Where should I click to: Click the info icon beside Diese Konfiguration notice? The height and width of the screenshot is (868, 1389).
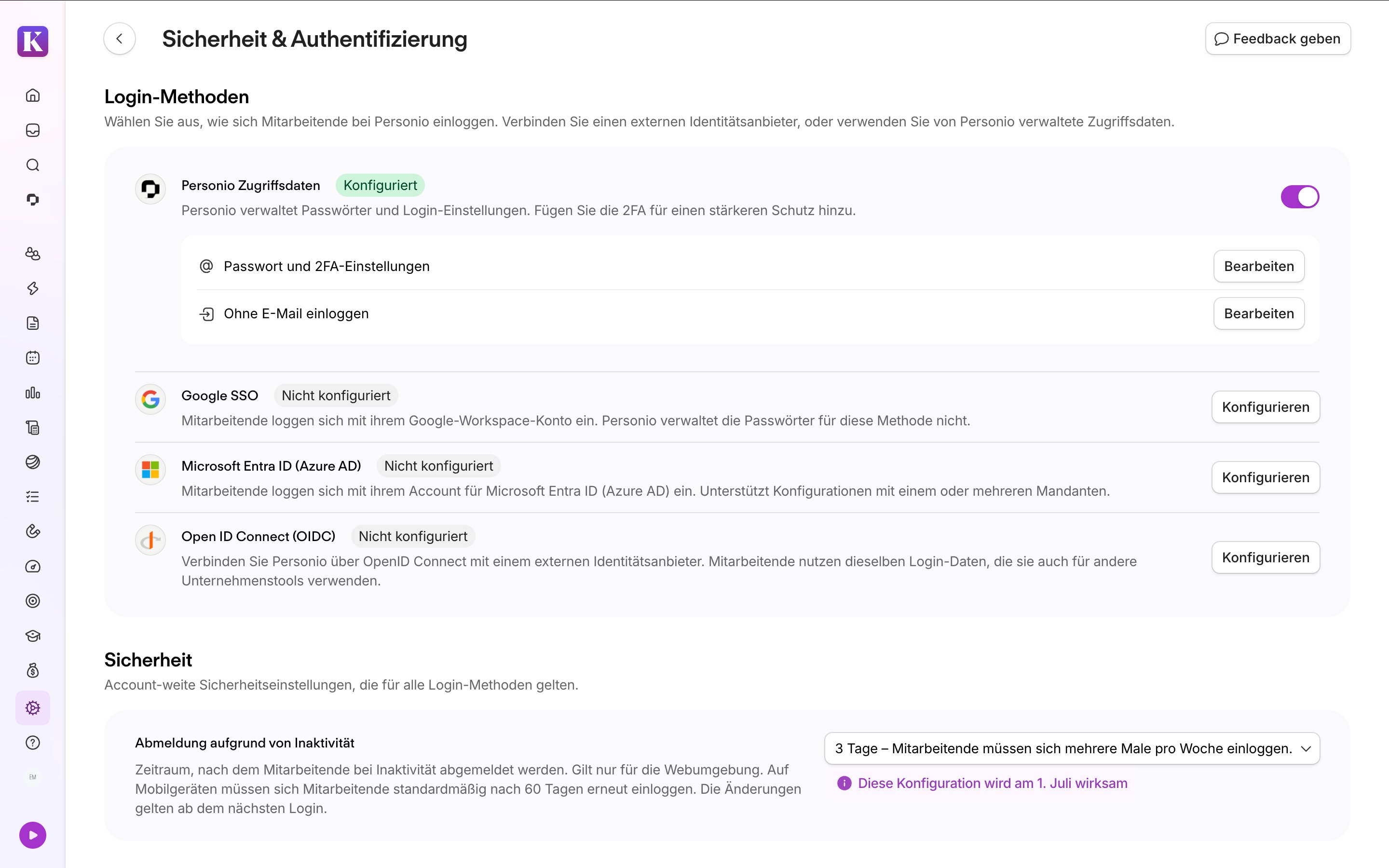(844, 784)
